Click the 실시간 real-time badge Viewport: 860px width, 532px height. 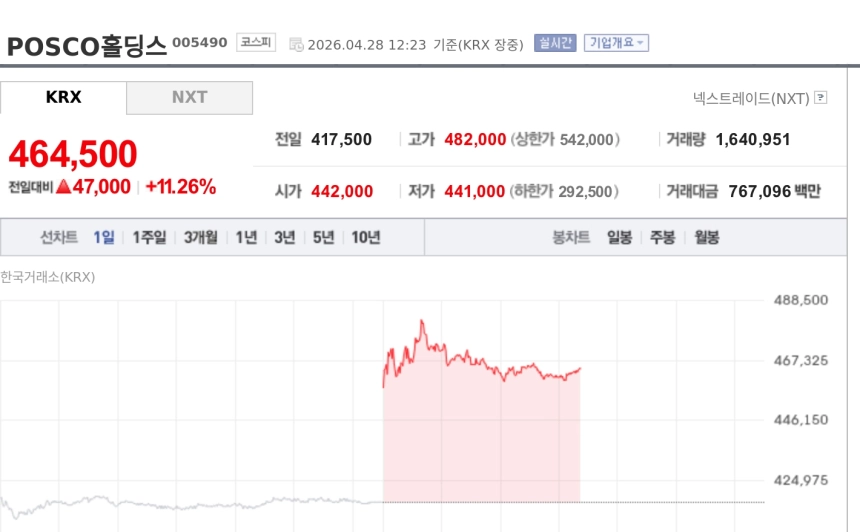pyautogui.click(x=555, y=43)
